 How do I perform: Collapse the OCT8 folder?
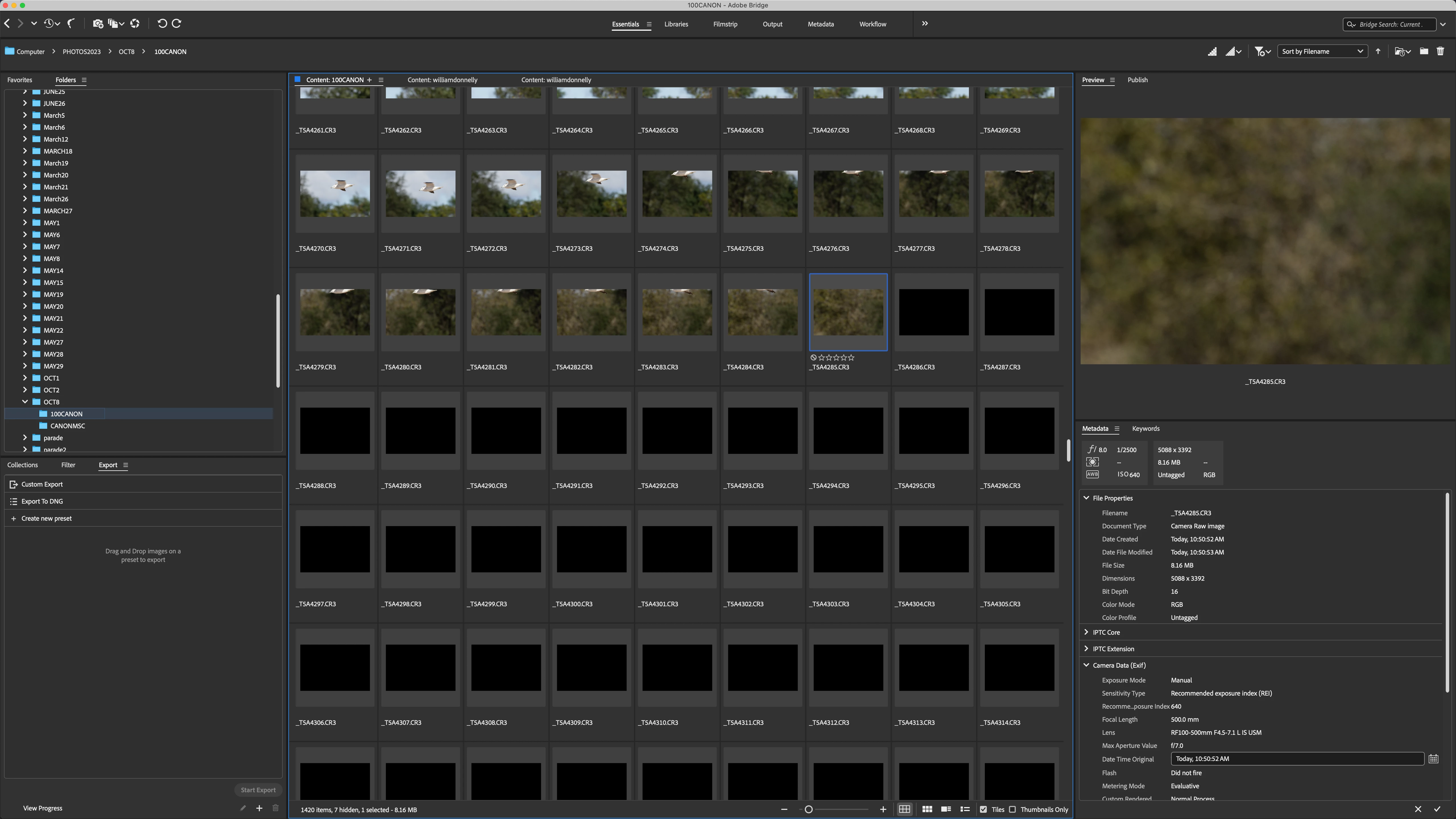pos(25,402)
